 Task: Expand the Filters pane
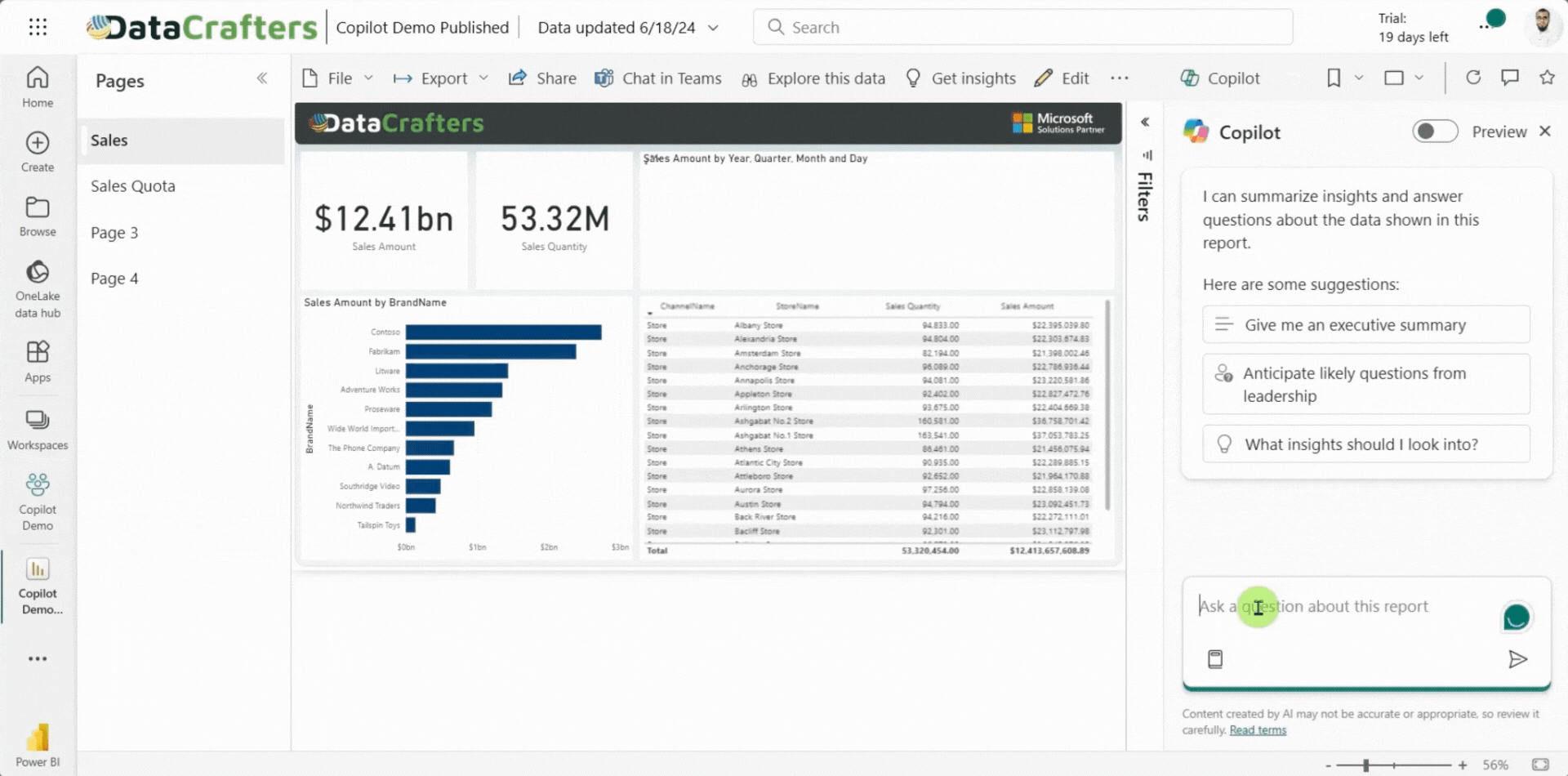[x=1145, y=122]
